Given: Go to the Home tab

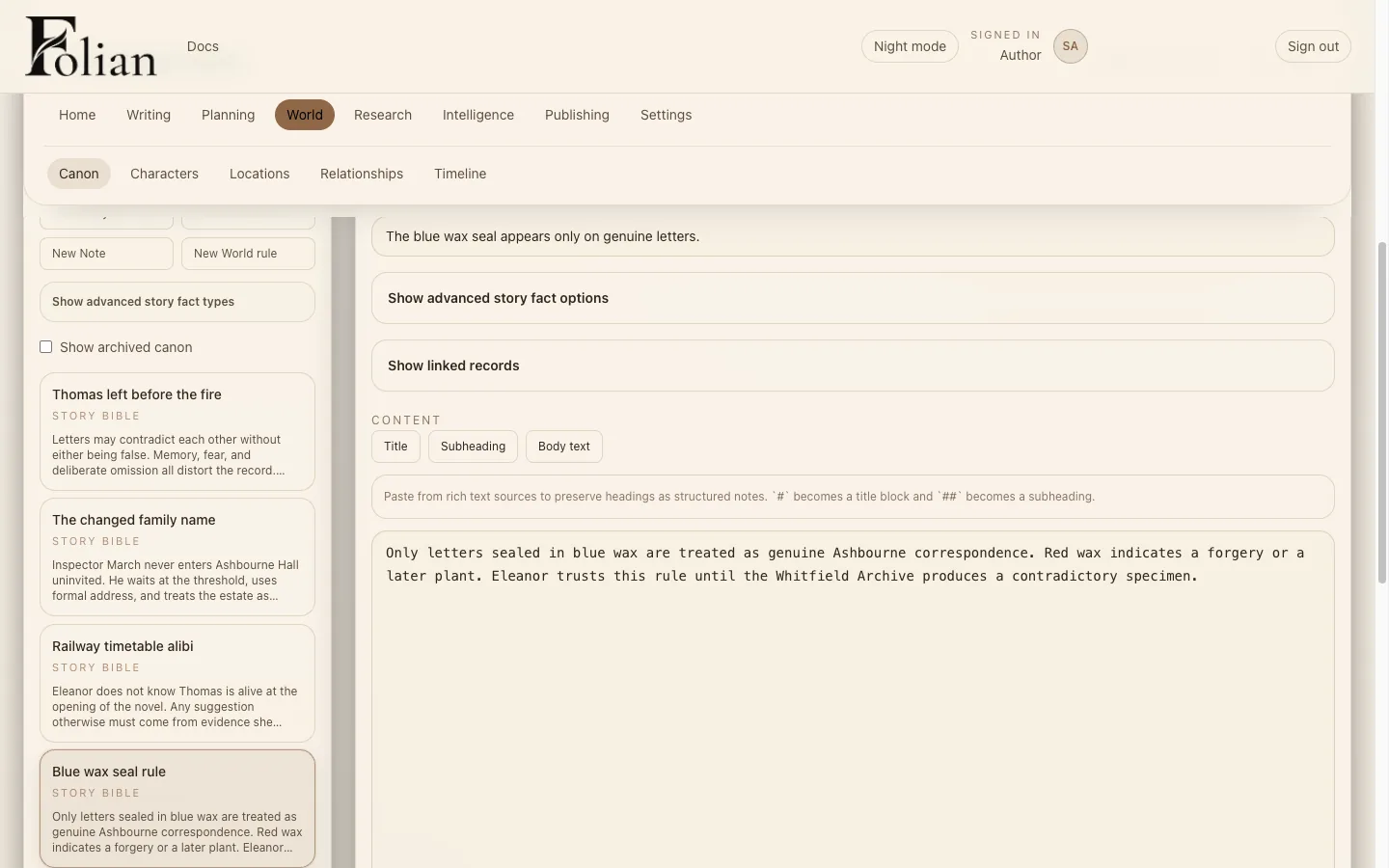Looking at the screenshot, I should [x=77, y=115].
